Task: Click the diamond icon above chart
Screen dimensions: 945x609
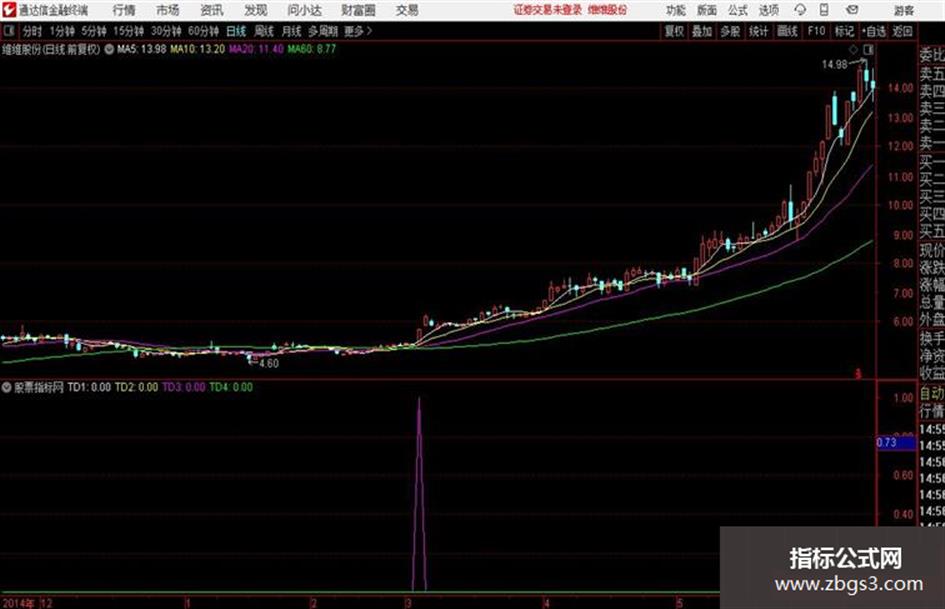Action: [853, 49]
